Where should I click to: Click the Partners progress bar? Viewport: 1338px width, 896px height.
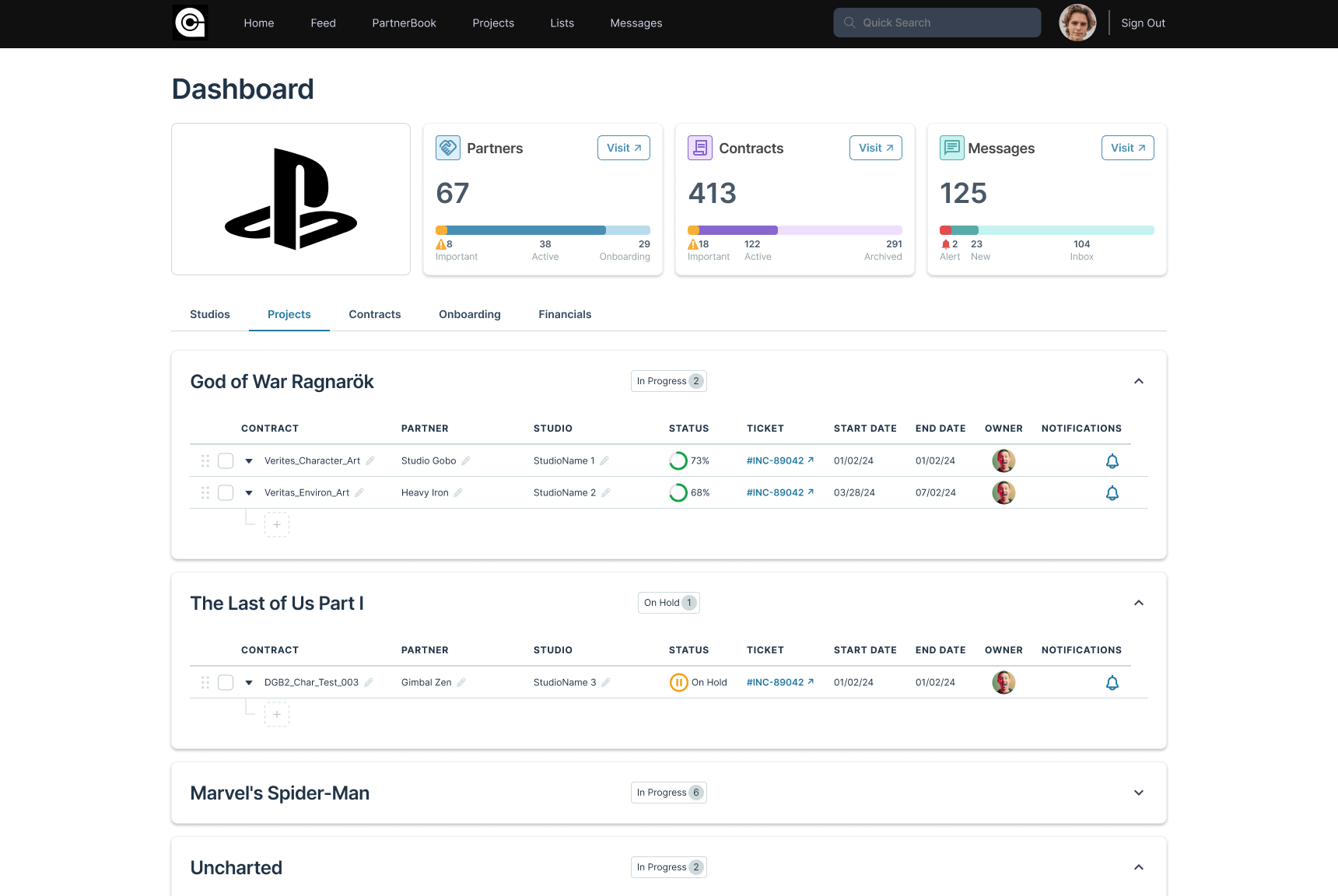click(543, 230)
